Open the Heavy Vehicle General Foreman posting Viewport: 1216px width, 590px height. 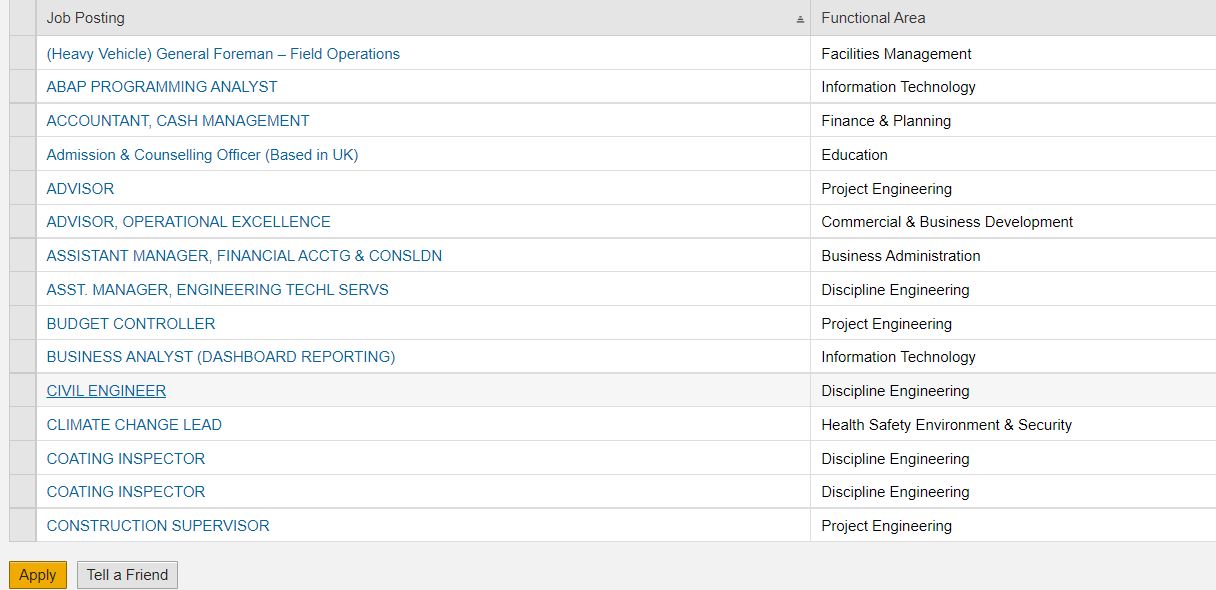(223, 54)
